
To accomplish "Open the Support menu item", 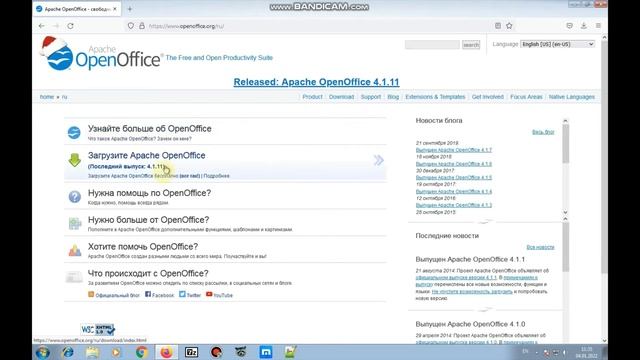I will (x=371, y=97).
